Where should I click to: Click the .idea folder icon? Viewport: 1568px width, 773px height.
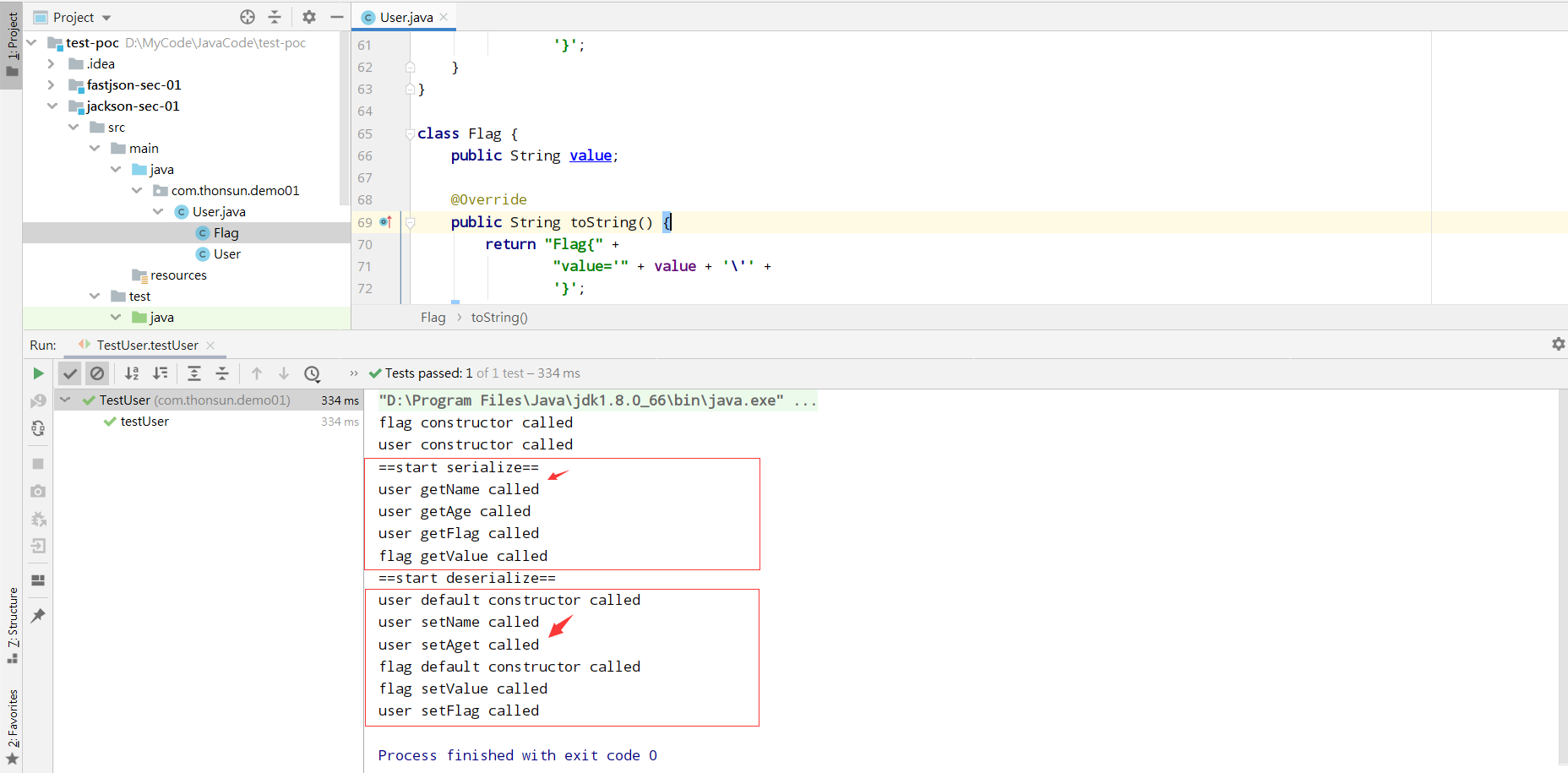click(x=76, y=64)
